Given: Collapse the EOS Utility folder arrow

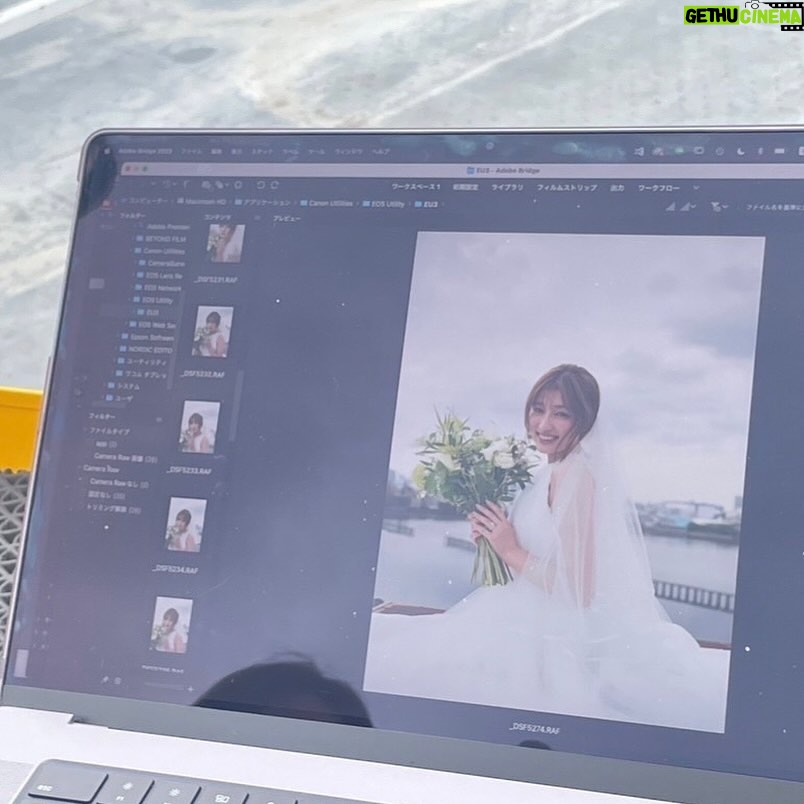Looking at the screenshot, I should (129, 300).
